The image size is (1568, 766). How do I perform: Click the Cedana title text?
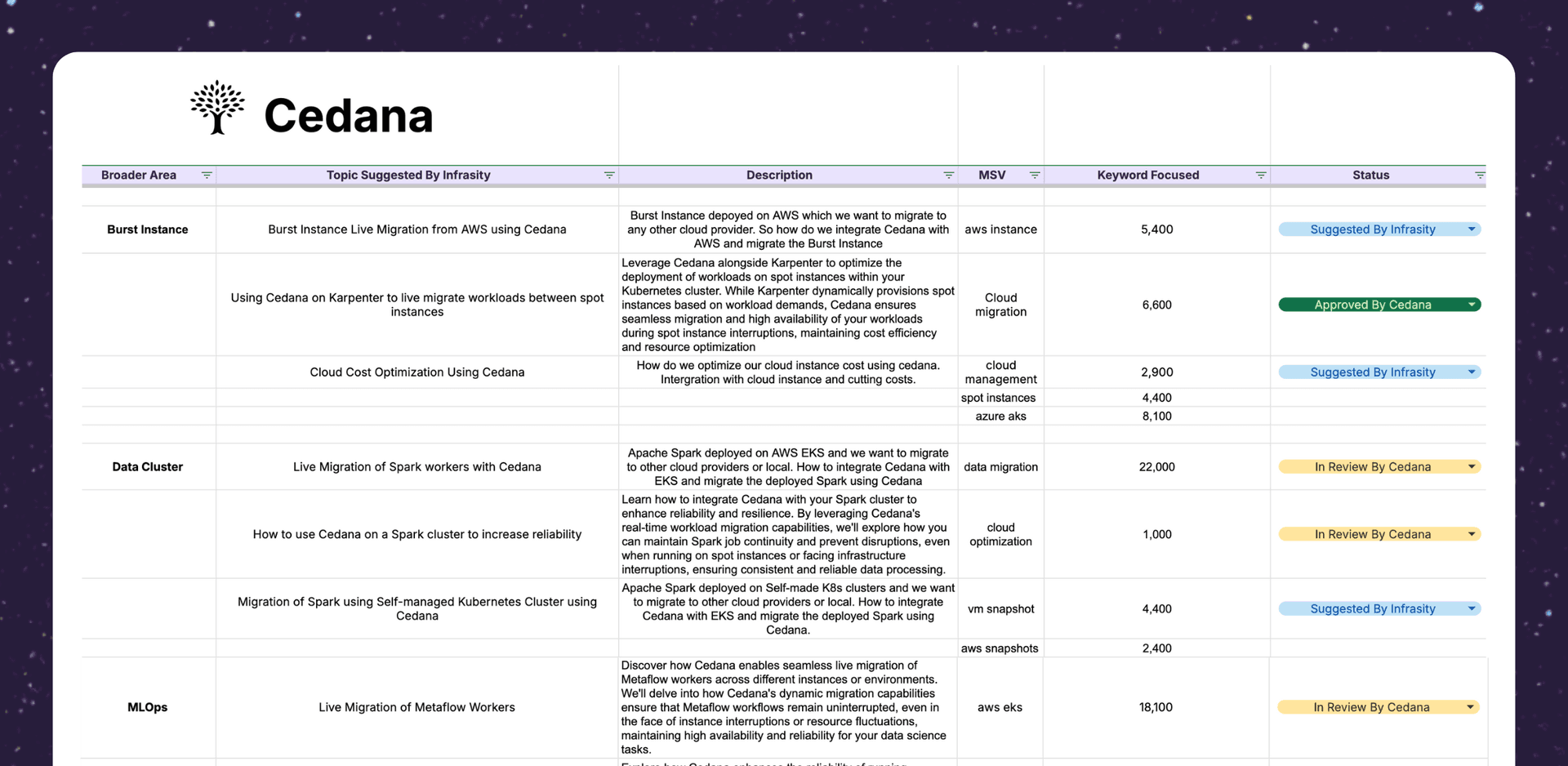[x=348, y=115]
